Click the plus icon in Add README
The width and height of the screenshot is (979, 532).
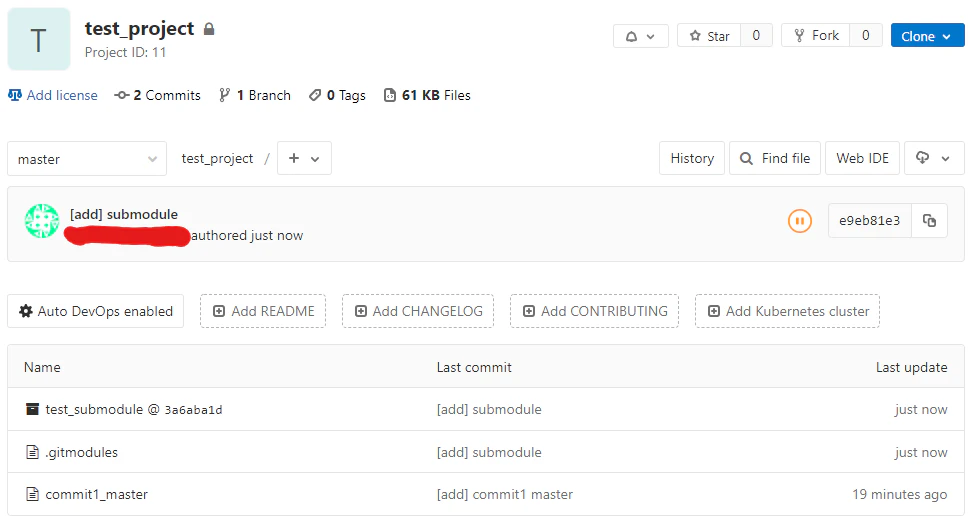coord(219,311)
